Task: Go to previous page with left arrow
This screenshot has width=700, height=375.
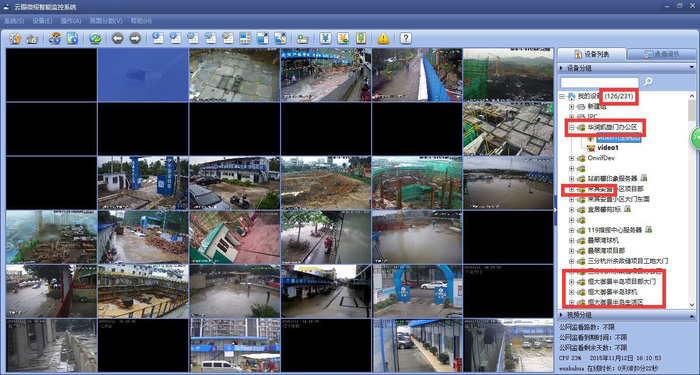Action: click(117, 38)
